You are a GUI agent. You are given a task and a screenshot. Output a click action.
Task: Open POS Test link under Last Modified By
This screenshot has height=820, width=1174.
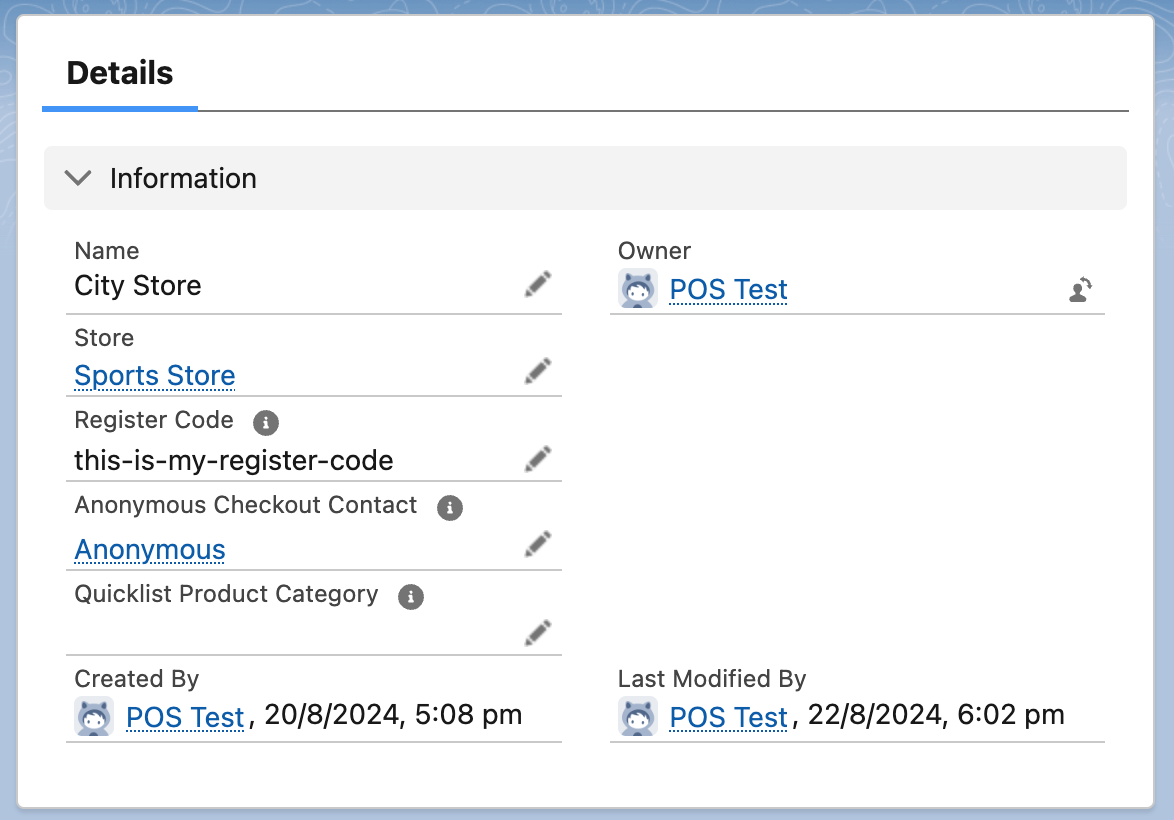729,717
